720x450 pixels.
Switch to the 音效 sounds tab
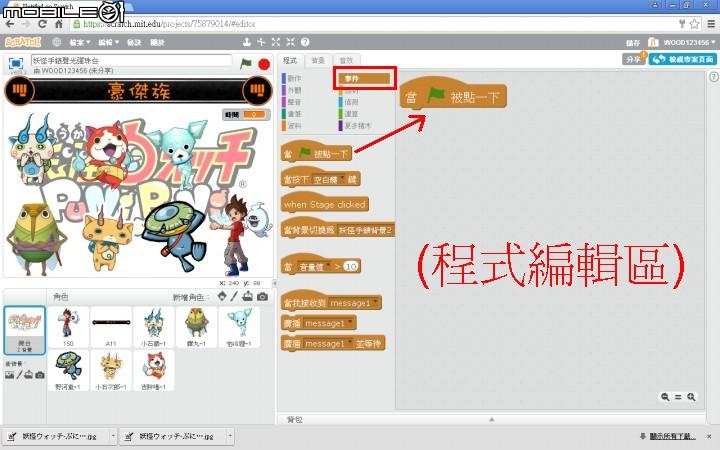346,61
